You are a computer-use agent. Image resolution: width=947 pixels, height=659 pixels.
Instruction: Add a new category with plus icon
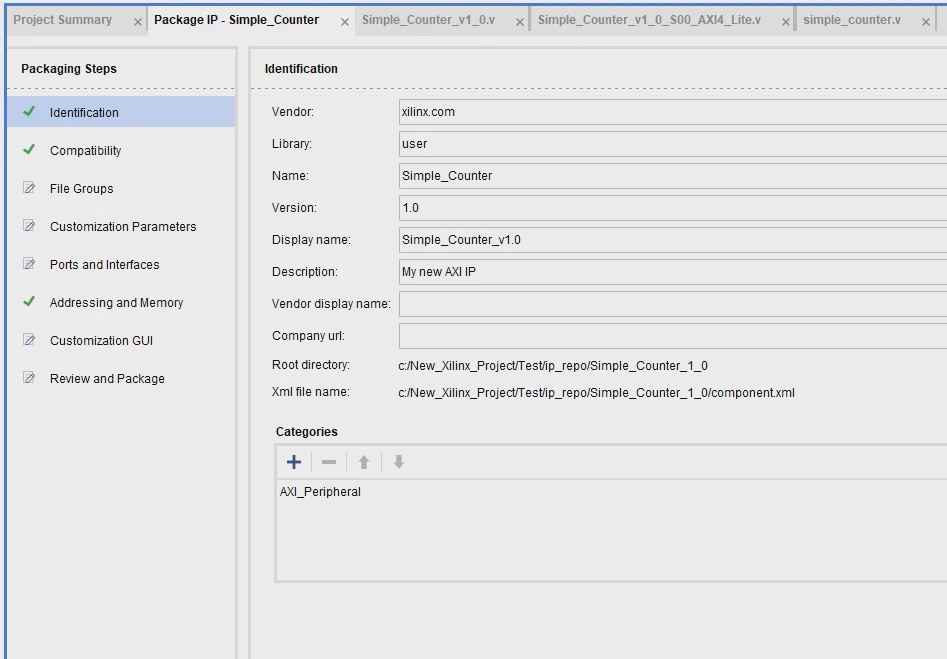[x=294, y=462]
